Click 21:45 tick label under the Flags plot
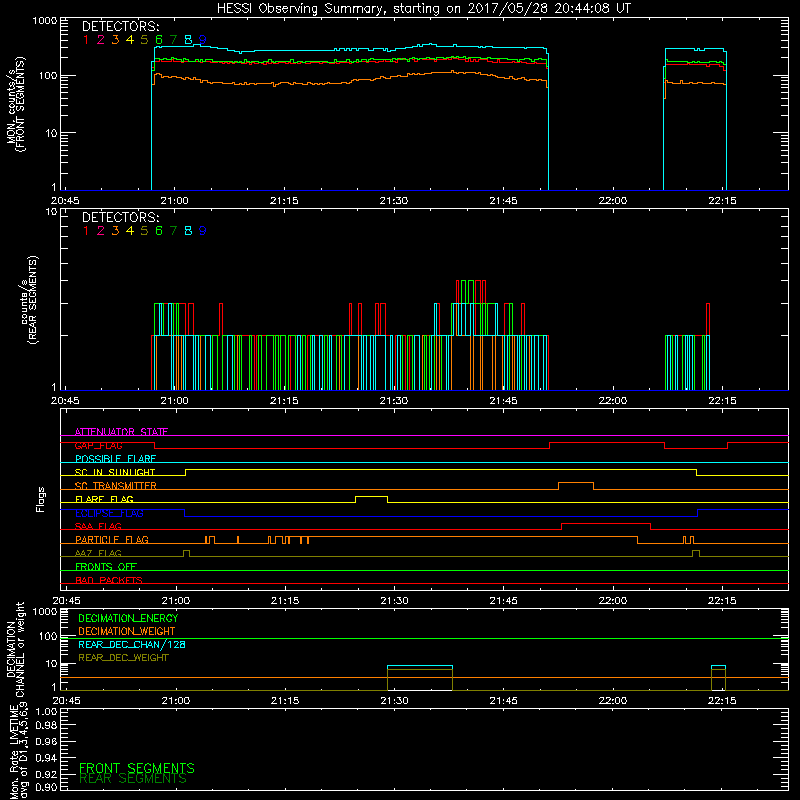This screenshot has height=800, width=800. 504,601
